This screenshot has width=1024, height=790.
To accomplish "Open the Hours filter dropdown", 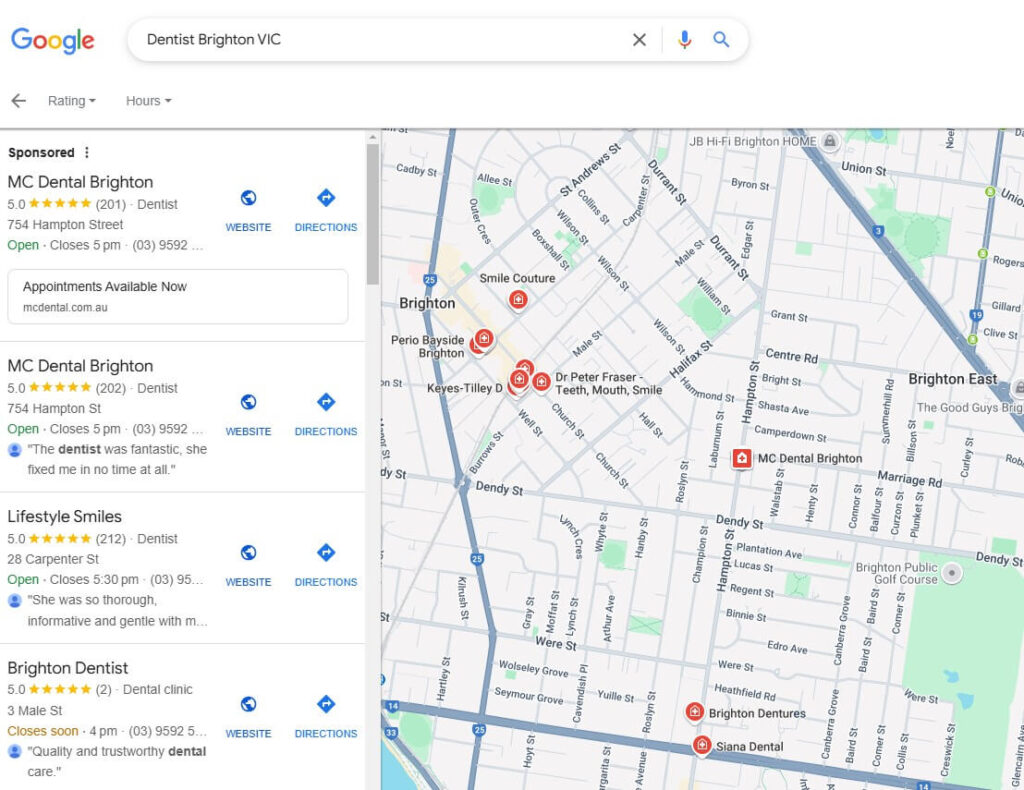I will (x=148, y=101).
